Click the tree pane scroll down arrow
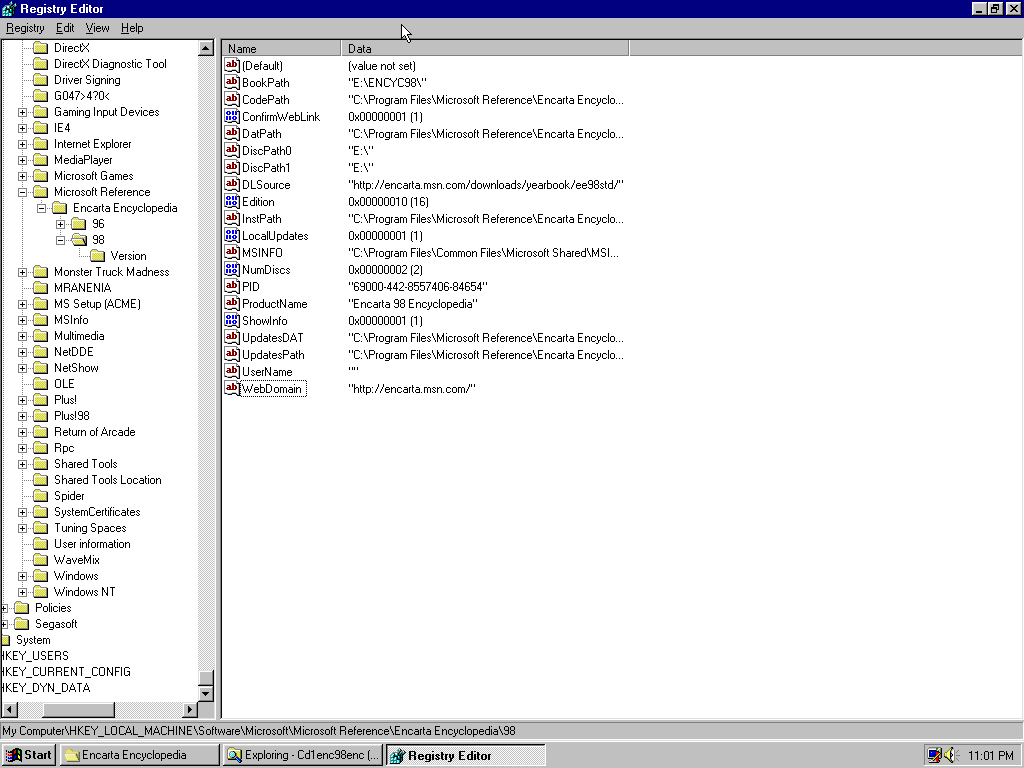Image resolution: width=1024 pixels, height=768 pixels. point(206,694)
